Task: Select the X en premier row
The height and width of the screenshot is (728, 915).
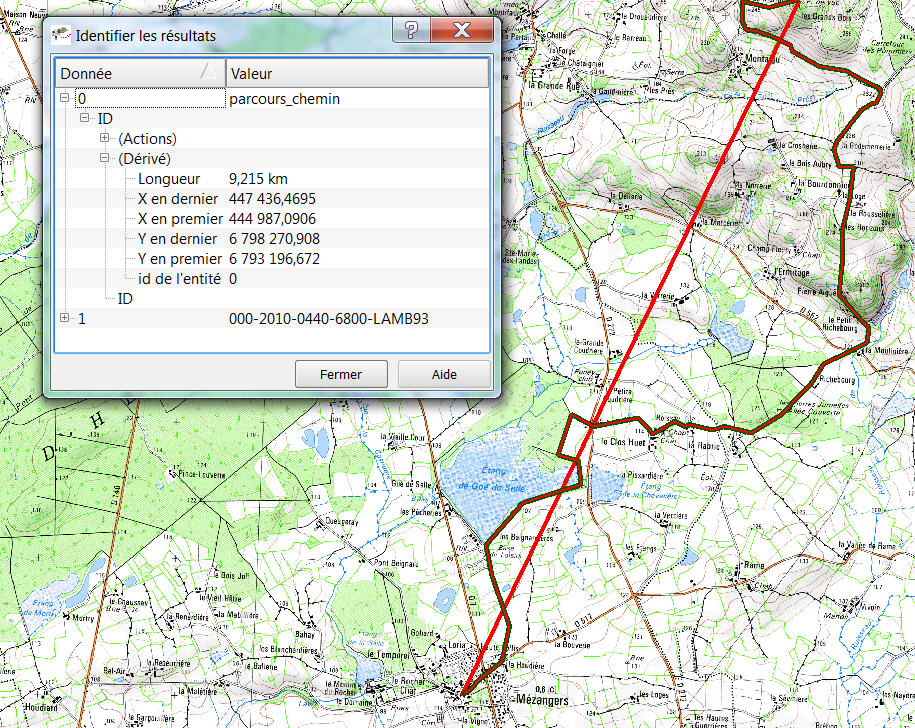Action: coord(178,219)
